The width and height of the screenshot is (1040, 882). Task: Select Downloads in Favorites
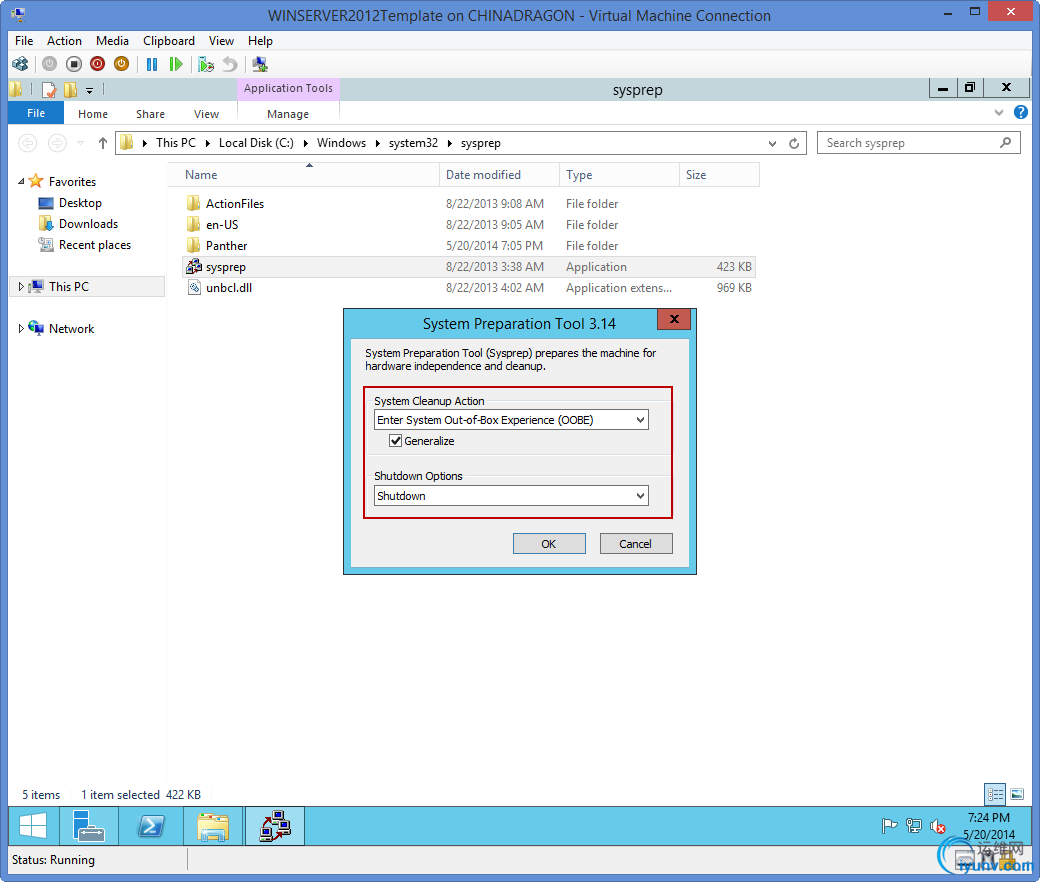click(88, 223)
